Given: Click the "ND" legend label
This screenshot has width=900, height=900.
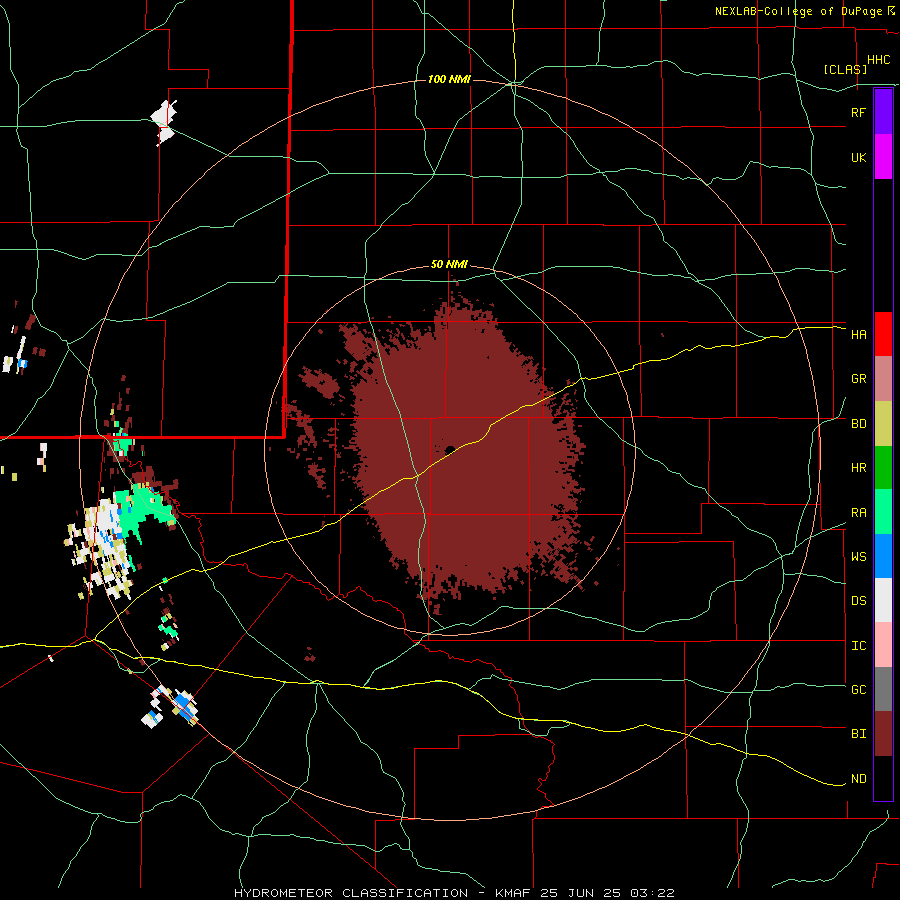Looking at the screenshot, I should point(858,779).
